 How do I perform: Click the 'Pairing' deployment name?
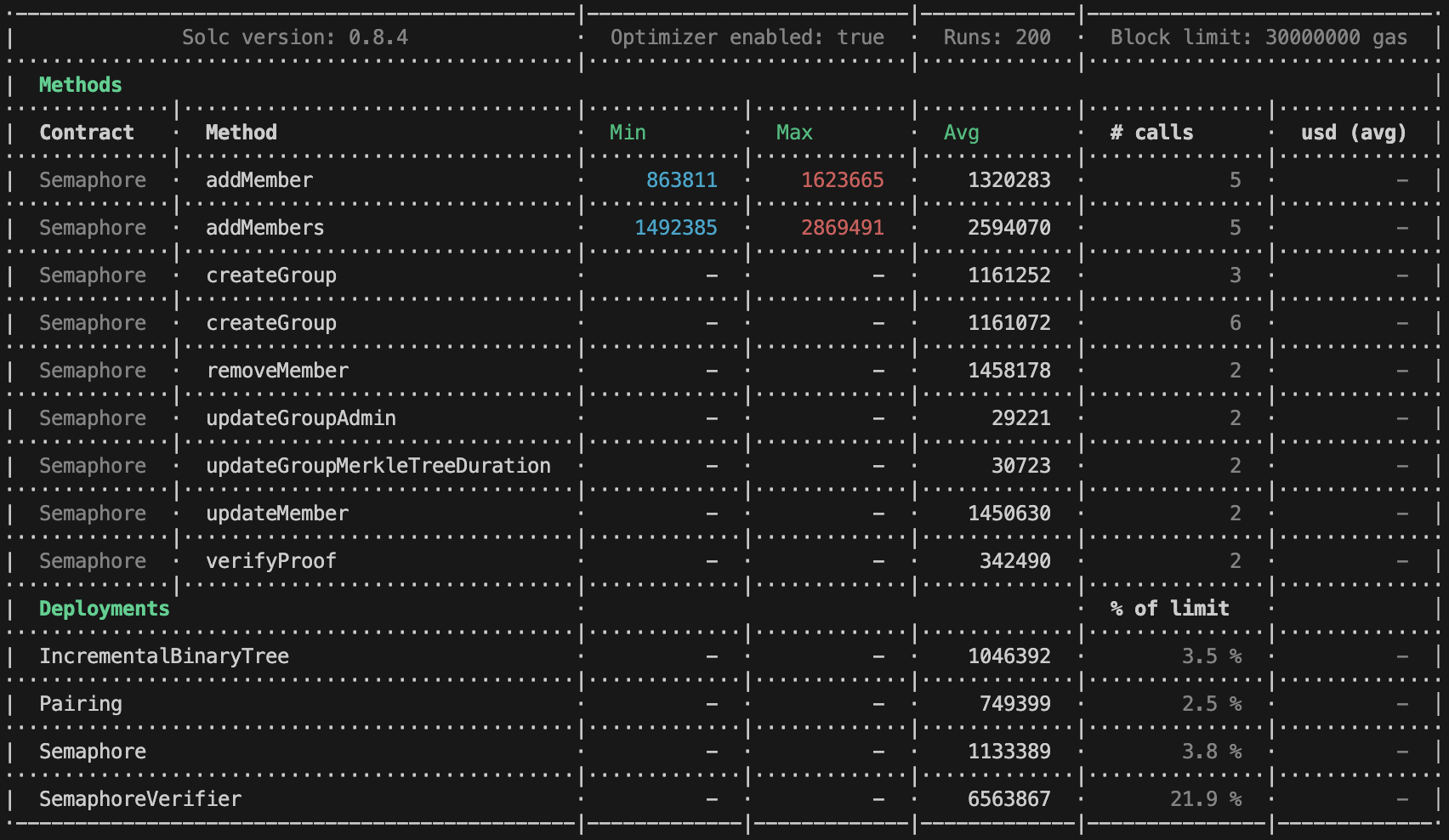pos(81,704)
